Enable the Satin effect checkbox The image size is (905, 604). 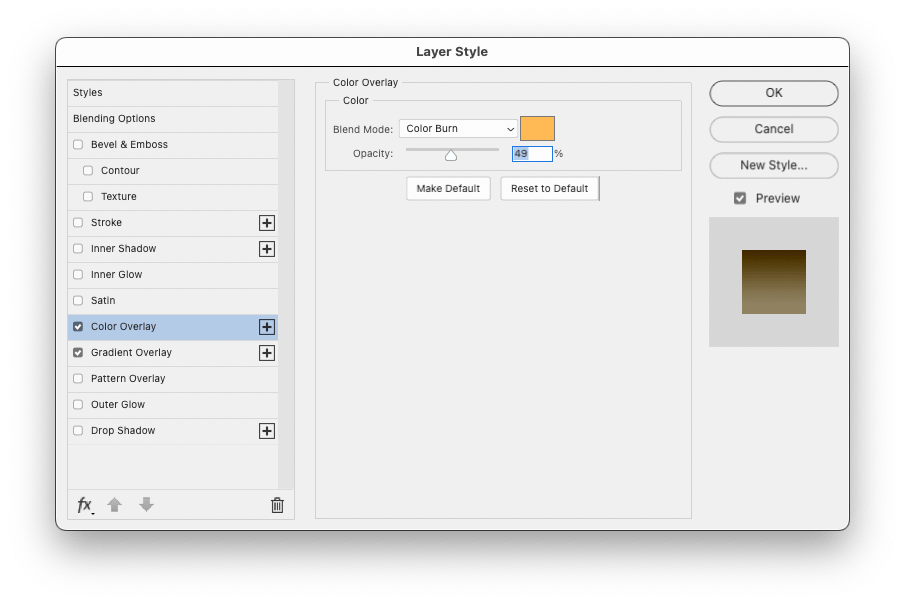77,300
